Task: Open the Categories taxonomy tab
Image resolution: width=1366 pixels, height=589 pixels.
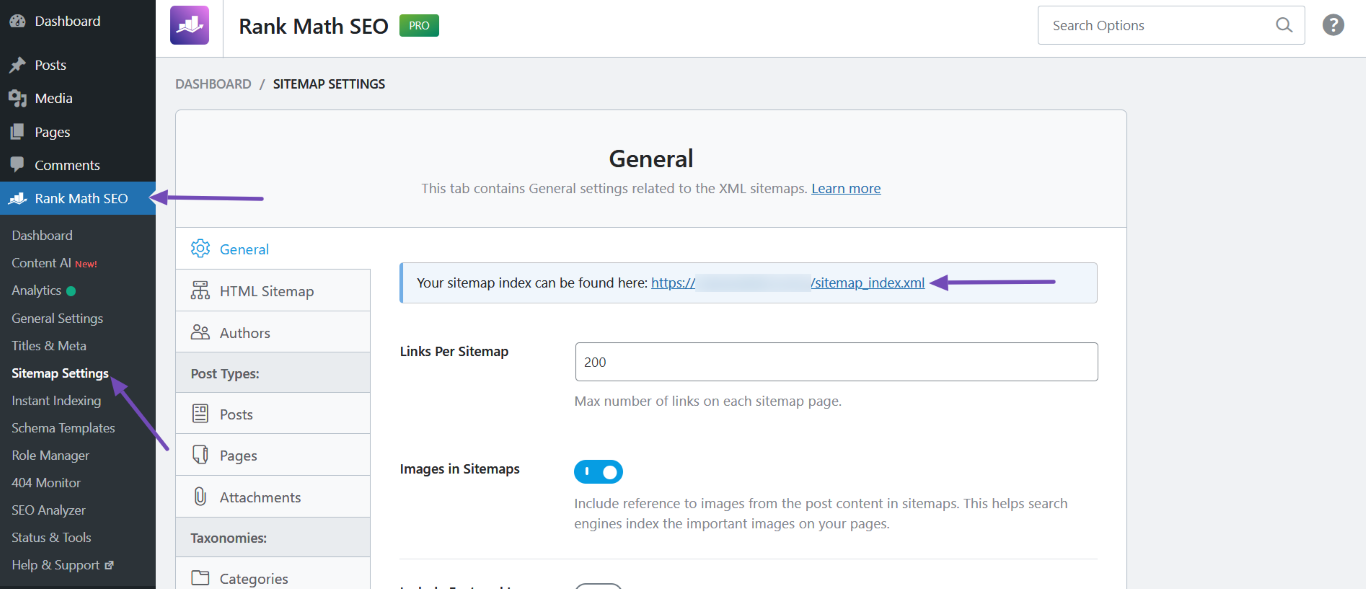Action: [x=273, y=578]
